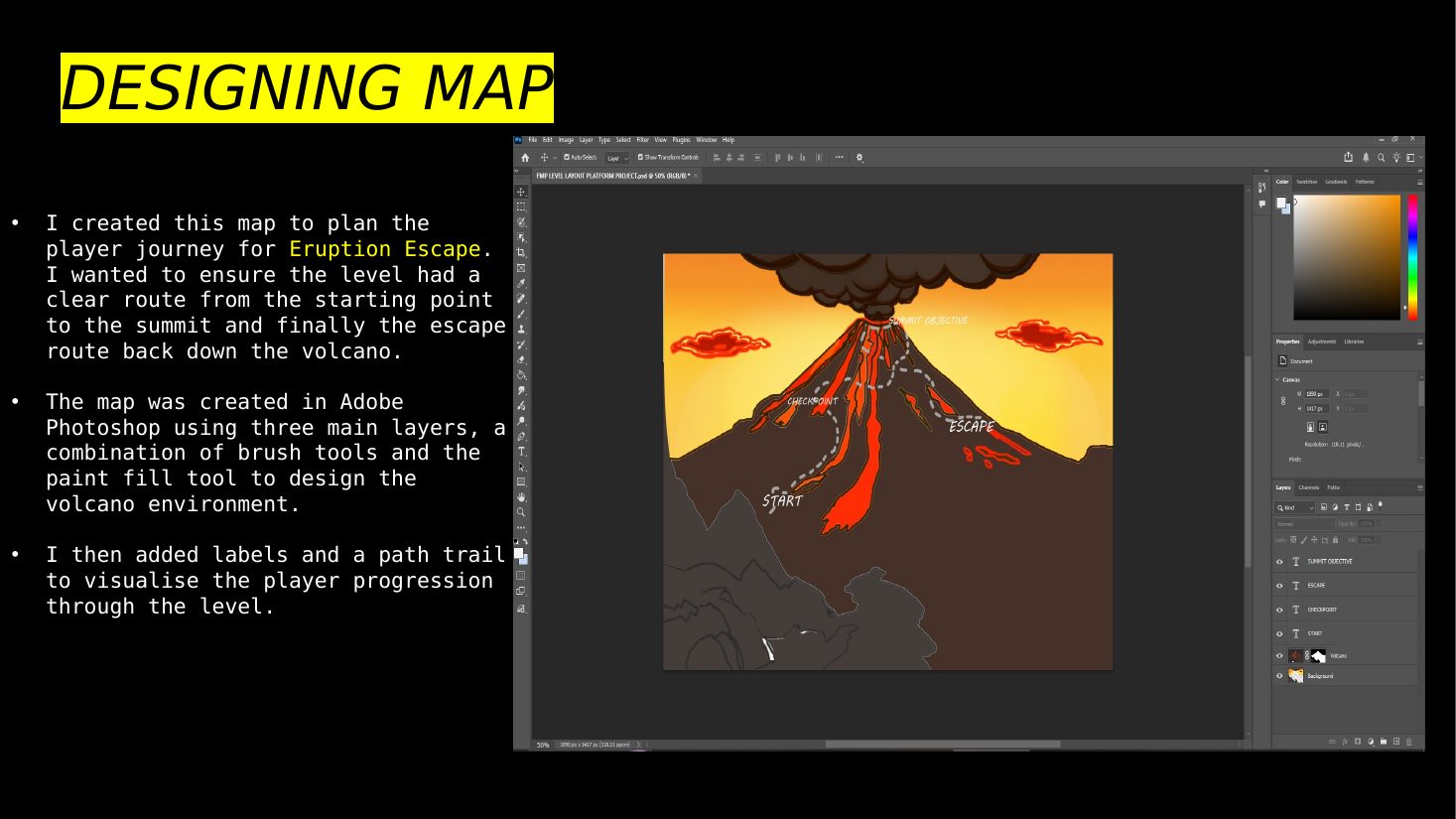The width and height of the screenshot is (1456, 819).
Task: Open the Auto-Select Layer dropdown
Action: (x=616, y=158)
